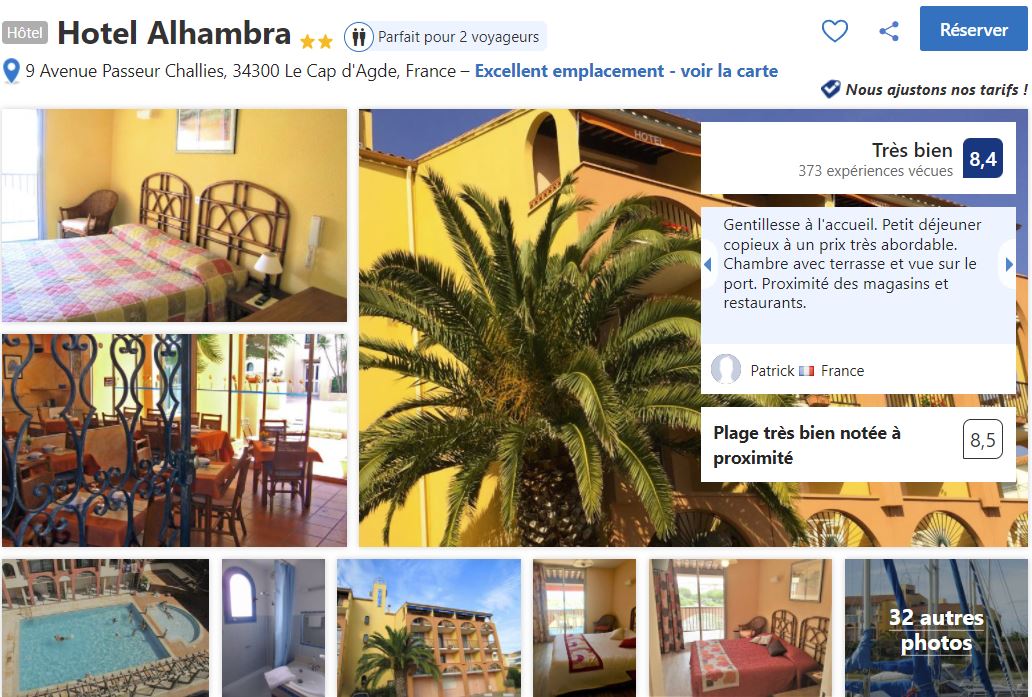1032x697 pixels.
Task: Save hotel with the heart icon
Action: pos(835,31)
